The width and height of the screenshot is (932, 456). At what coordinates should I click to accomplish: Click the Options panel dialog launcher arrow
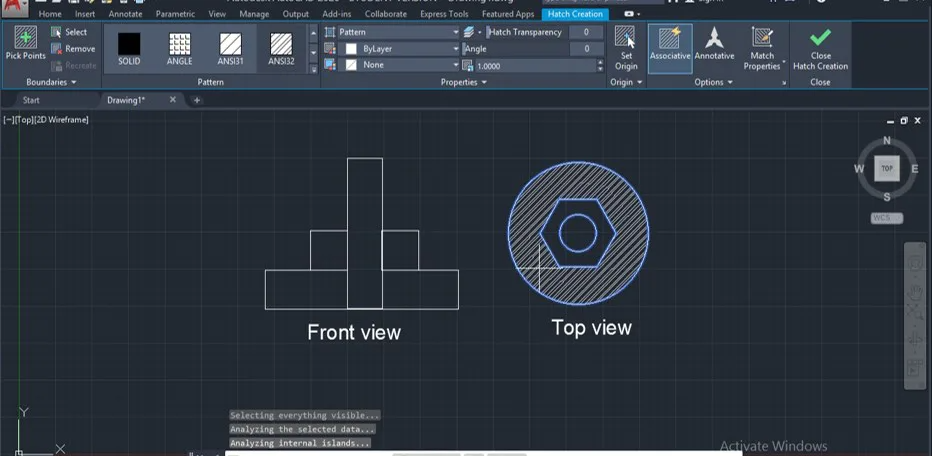click(784, 83)
